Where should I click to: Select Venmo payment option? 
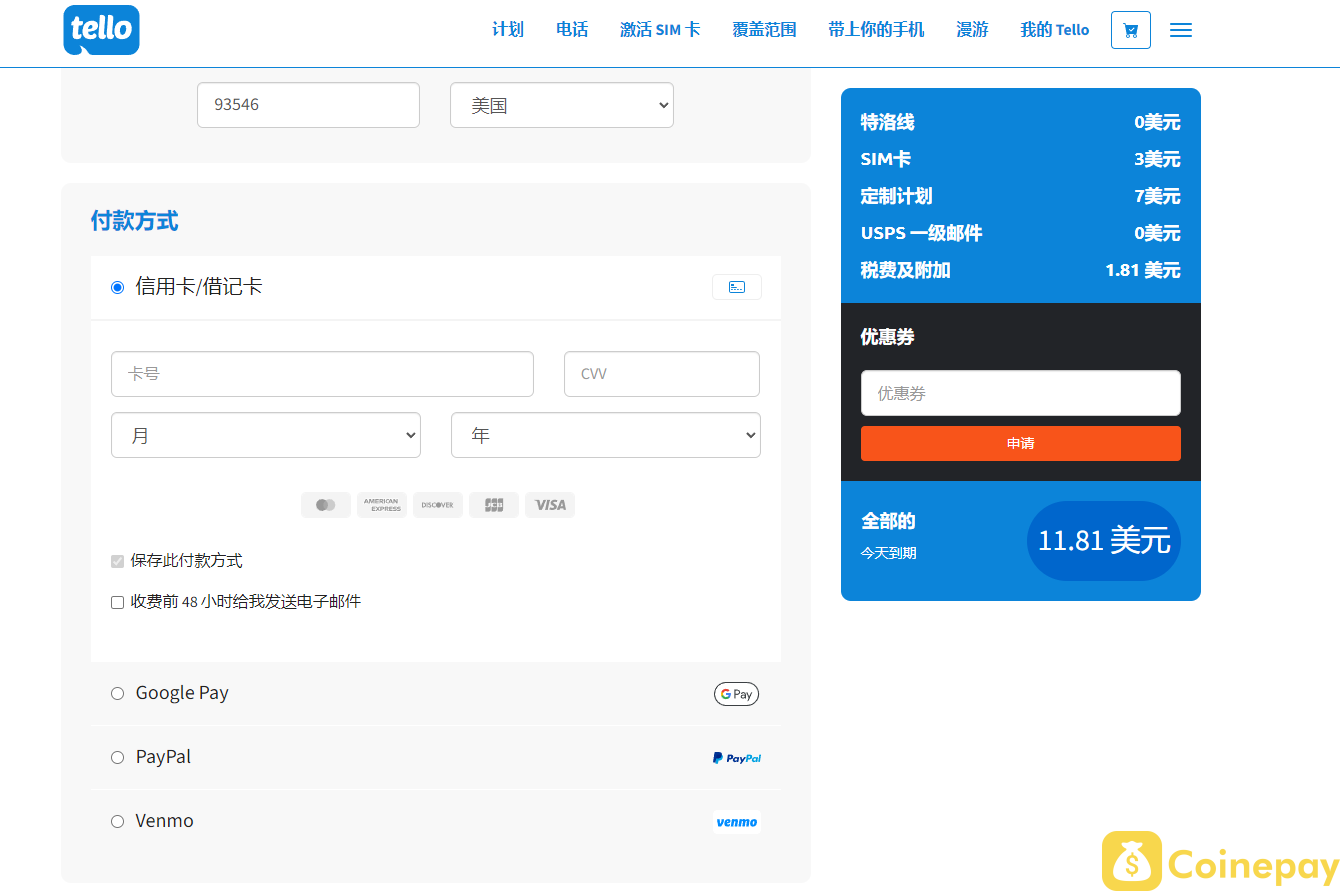pyautogui.click(x=117, y=821)
